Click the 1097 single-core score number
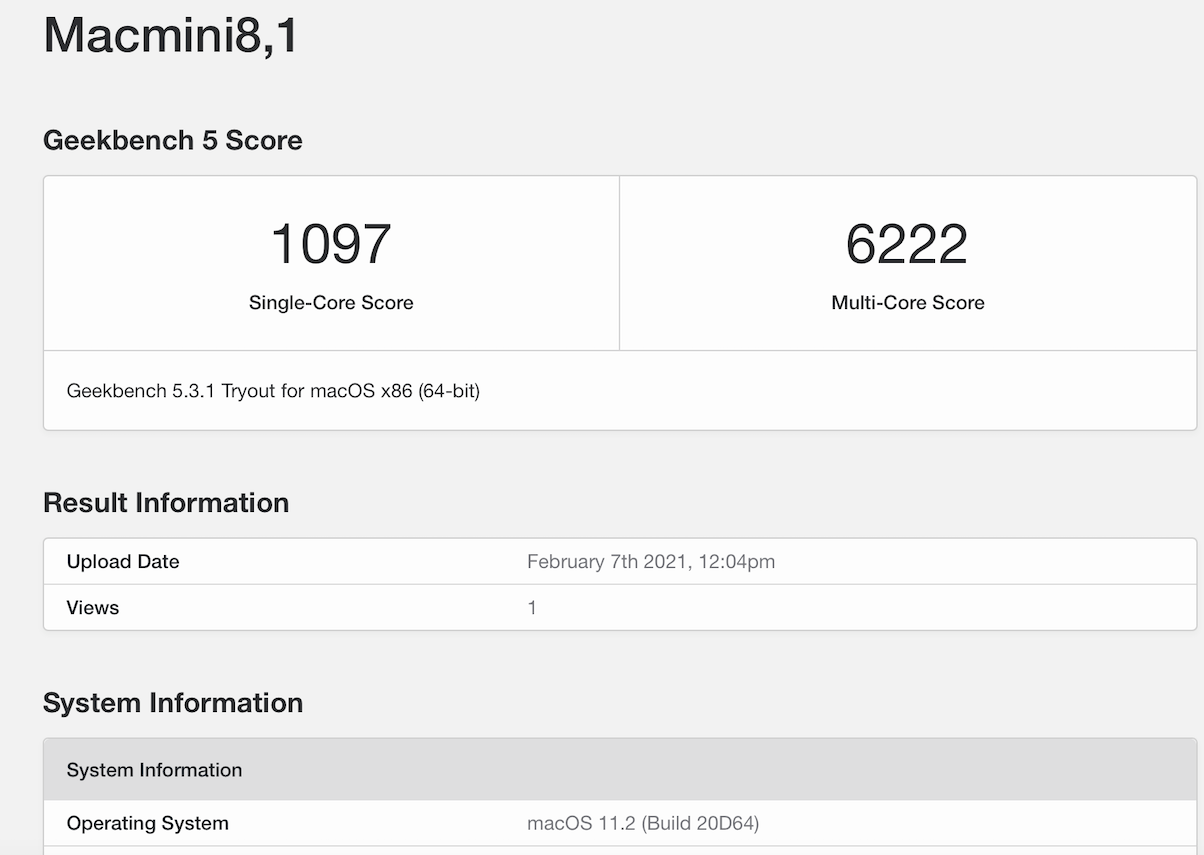This screenshot has height=855, width=1204. pyautogui.click(x=331, y=244)
